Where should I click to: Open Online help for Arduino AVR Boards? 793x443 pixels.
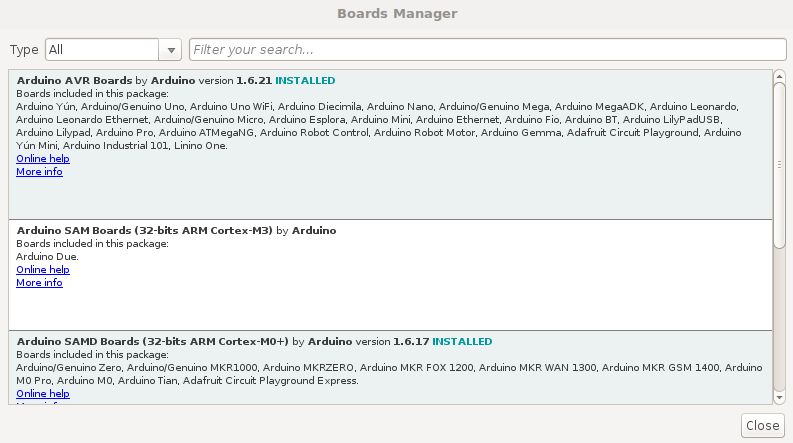pos(43,159)
